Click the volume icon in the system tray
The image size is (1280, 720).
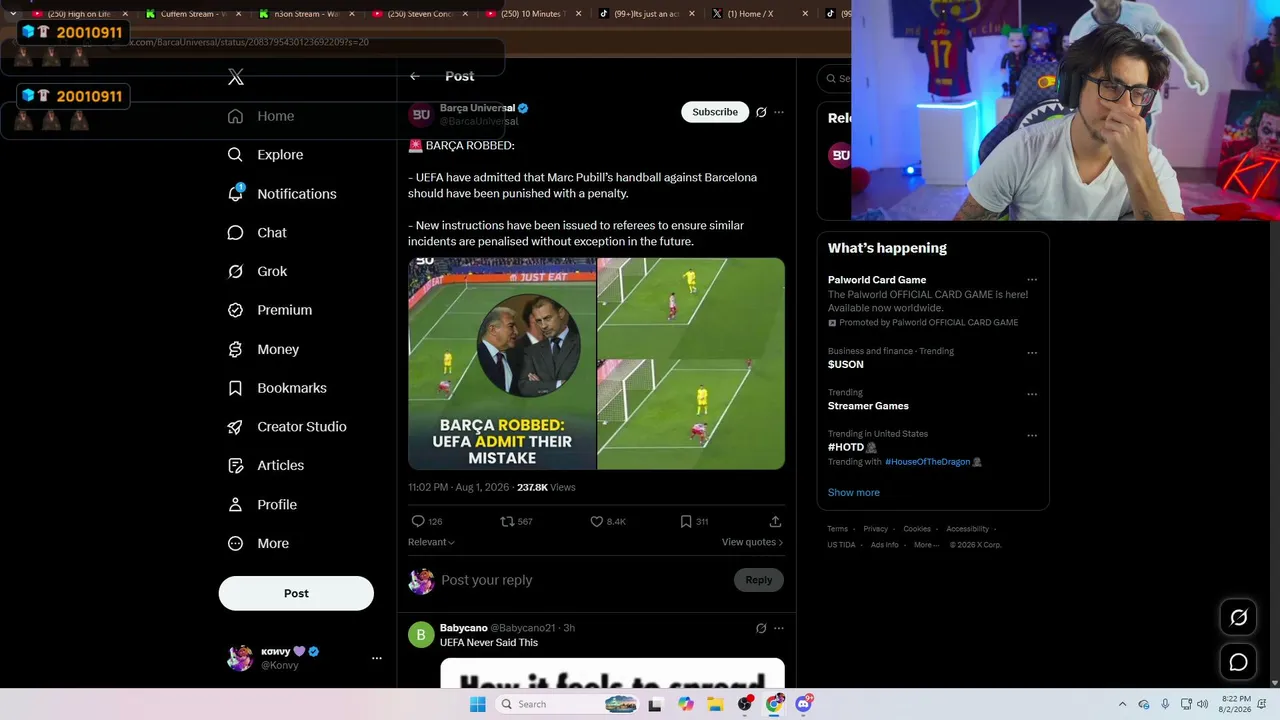(1202, 704)
